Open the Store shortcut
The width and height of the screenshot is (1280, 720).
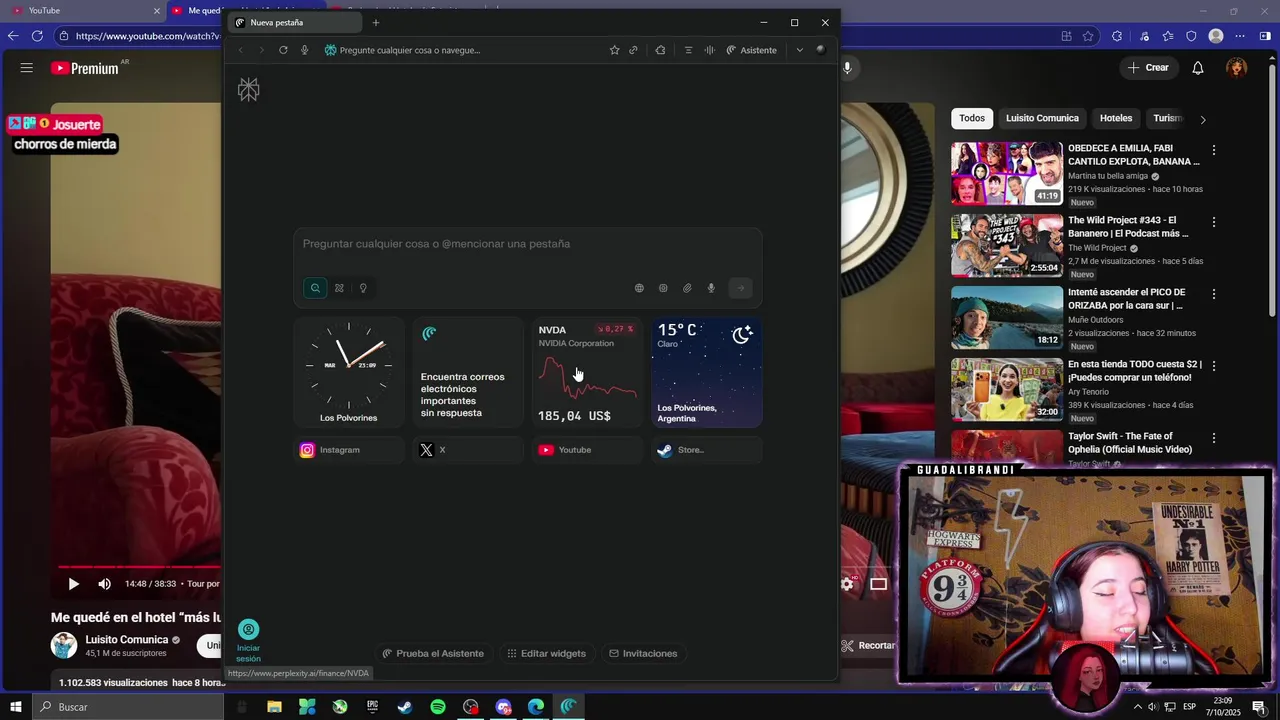pos(707,450)
